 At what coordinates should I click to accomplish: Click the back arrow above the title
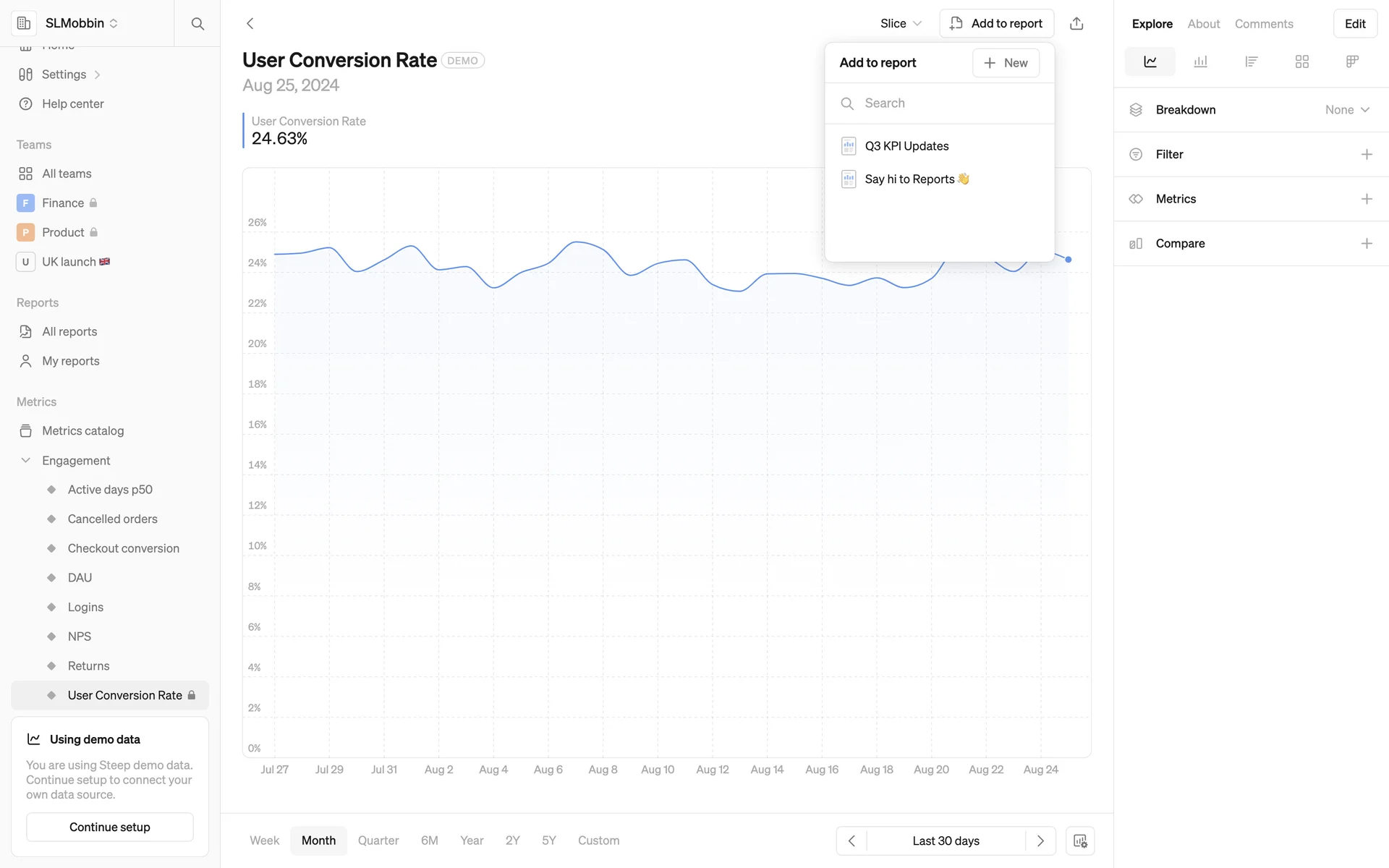click(250, 23)
